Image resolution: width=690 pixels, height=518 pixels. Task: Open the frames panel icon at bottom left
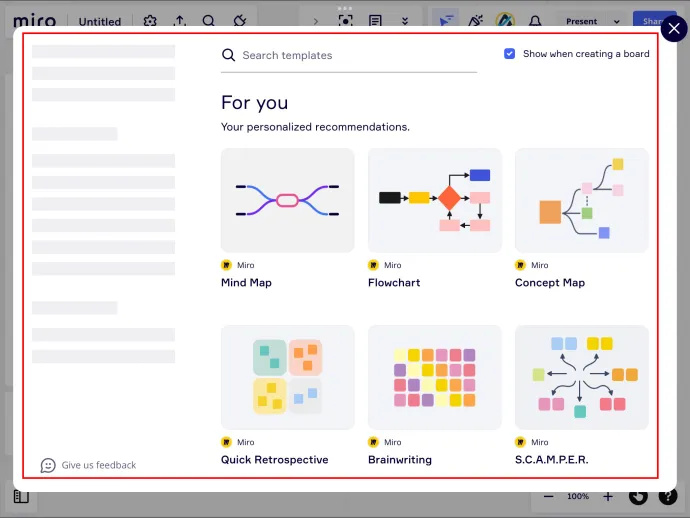pyautogui.click(x=21, y=496)
